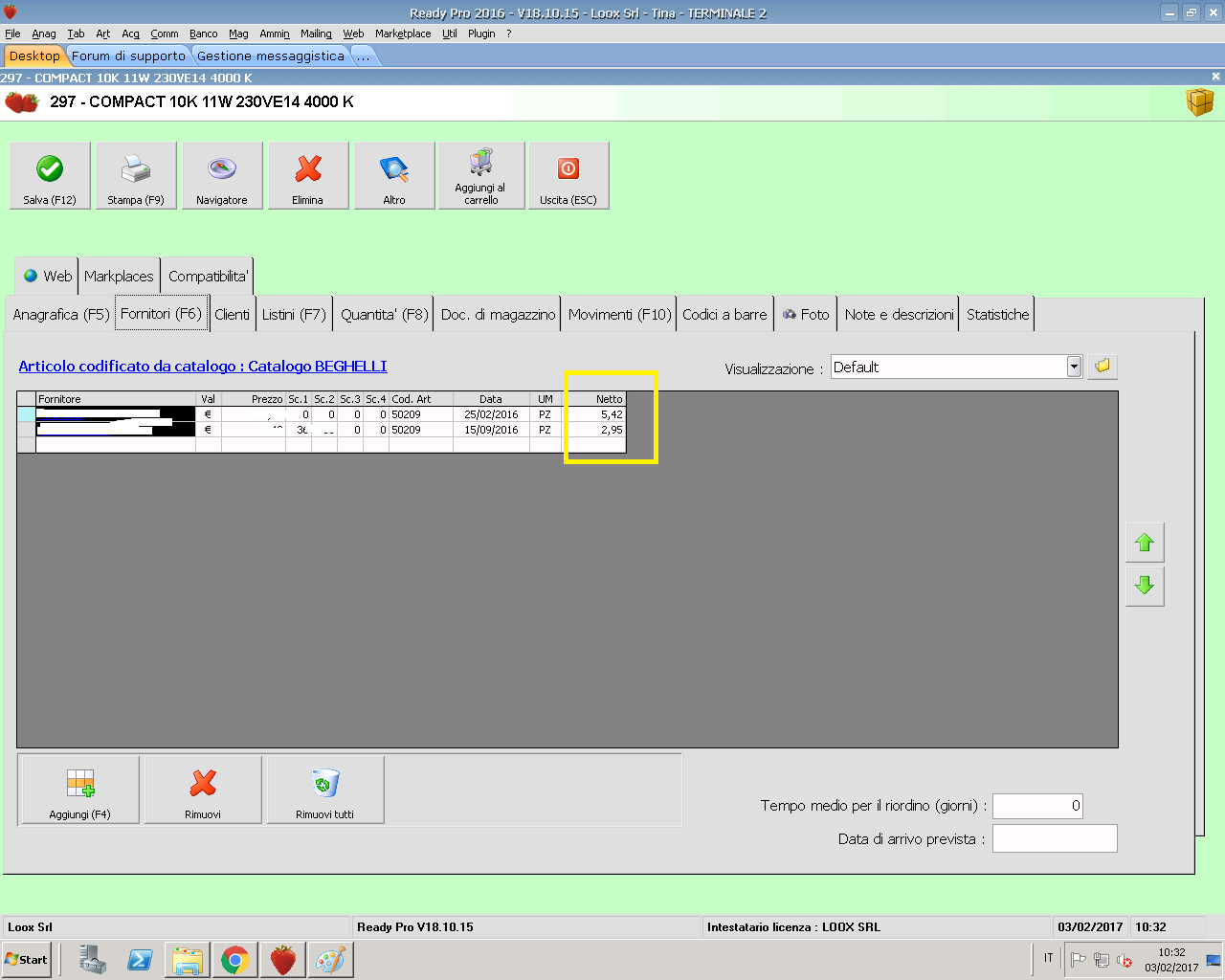The height and width of the screenshot is (980, 1225).
Task: Click folder icon beside Visualizzazione dropdown
Action: pos(1102,367)
